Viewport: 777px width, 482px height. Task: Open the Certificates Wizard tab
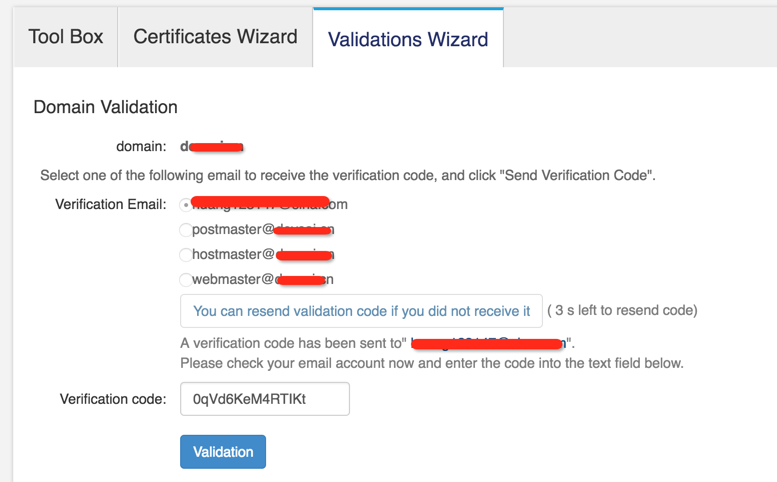click(x=215, y=37)
